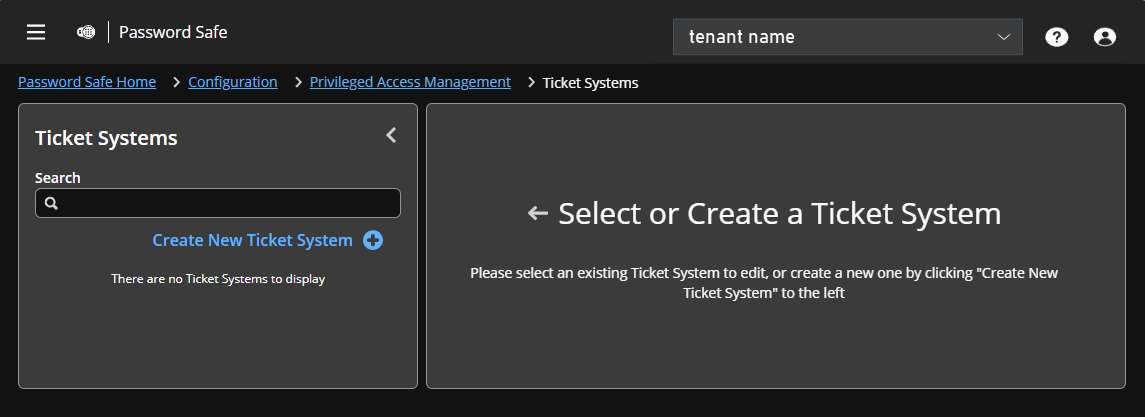The width and height of the screenshot is (1145, 417).
Task: Focus the ticket system Search field
Action: click(218, 203)
